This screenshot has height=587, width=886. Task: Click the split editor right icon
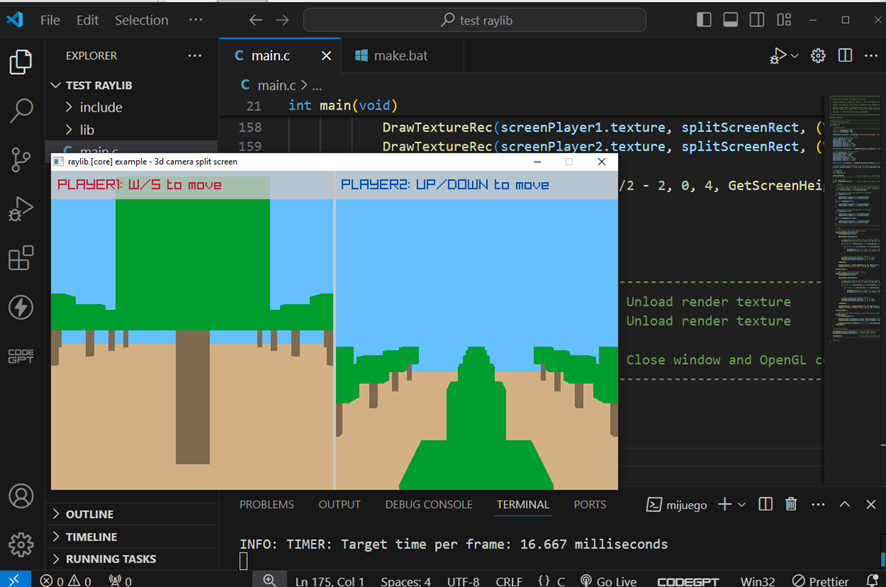tap(845, 56)
